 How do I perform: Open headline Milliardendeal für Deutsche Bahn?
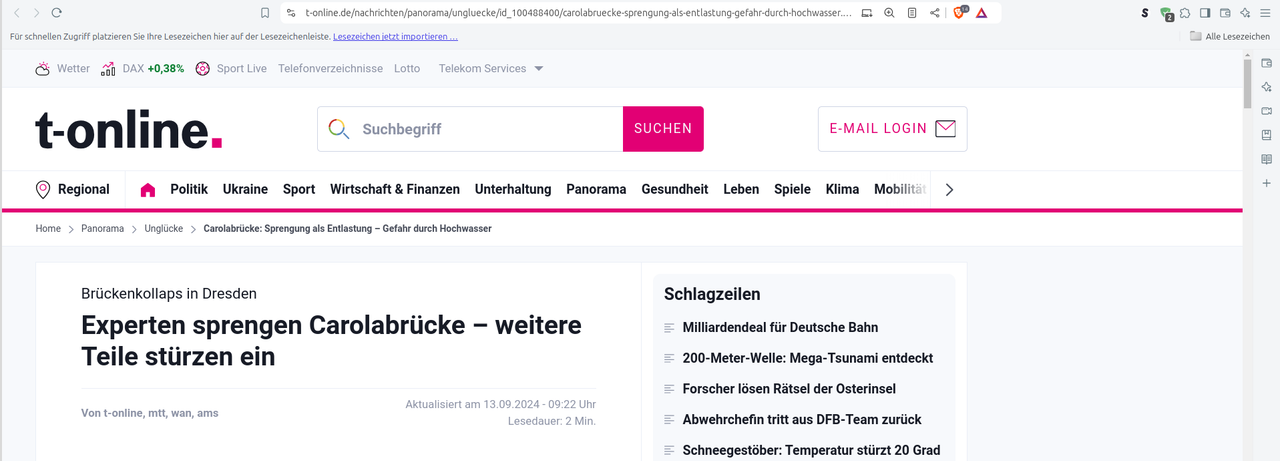[780, 327]
